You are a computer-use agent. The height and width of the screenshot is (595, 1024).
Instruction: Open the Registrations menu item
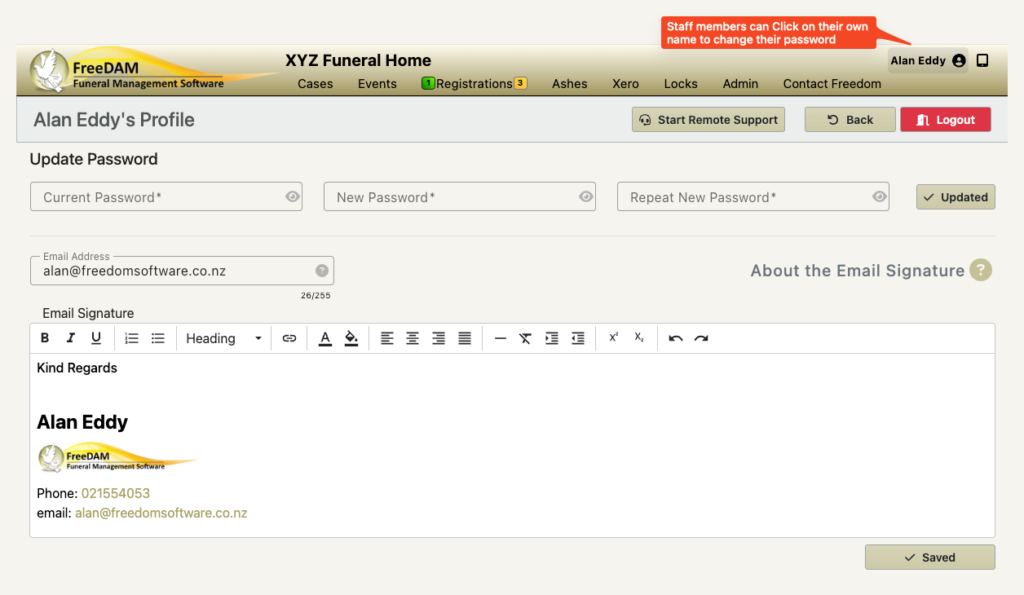474,84
